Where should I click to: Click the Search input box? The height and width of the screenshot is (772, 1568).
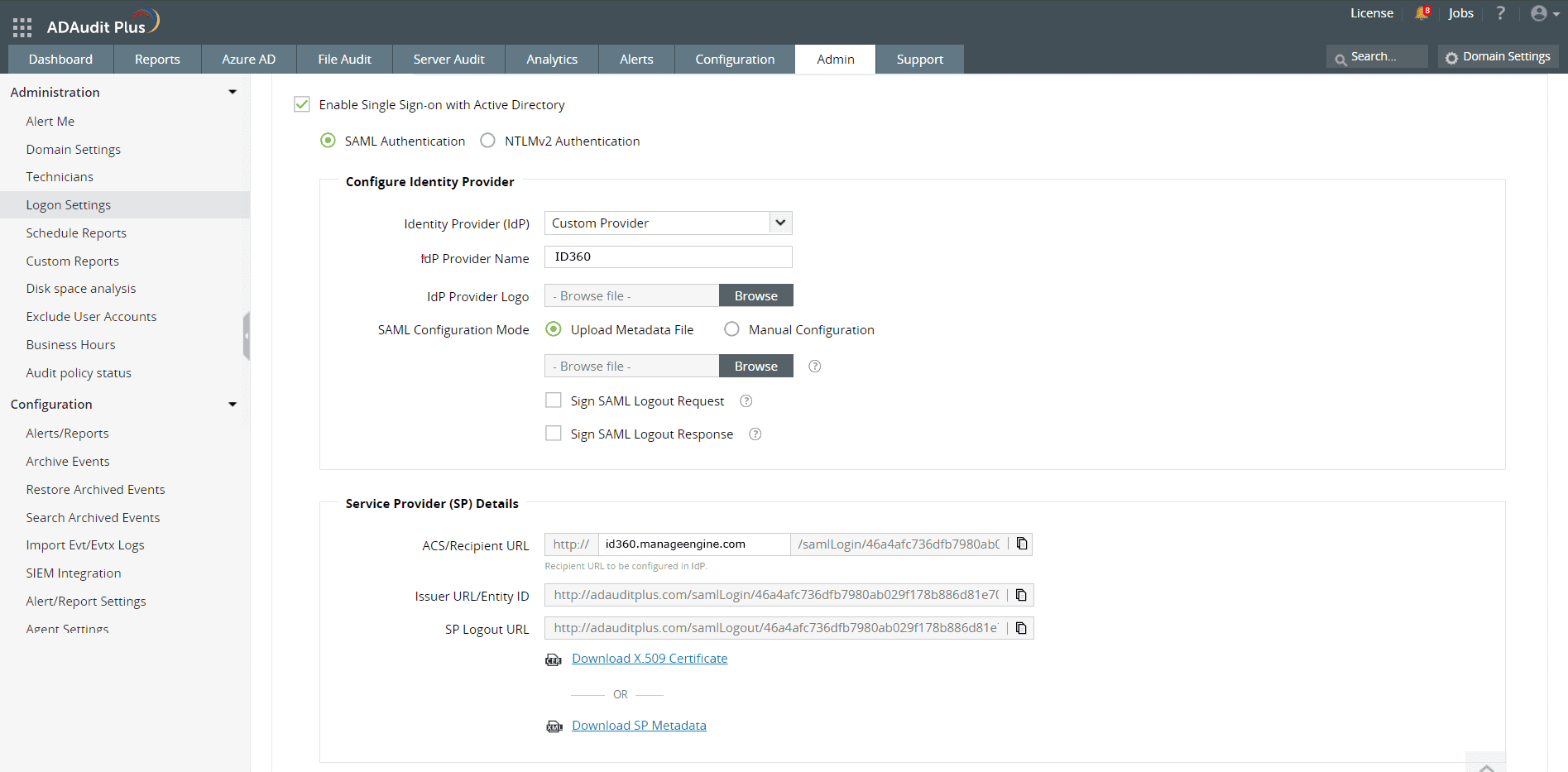(1377, 56)
